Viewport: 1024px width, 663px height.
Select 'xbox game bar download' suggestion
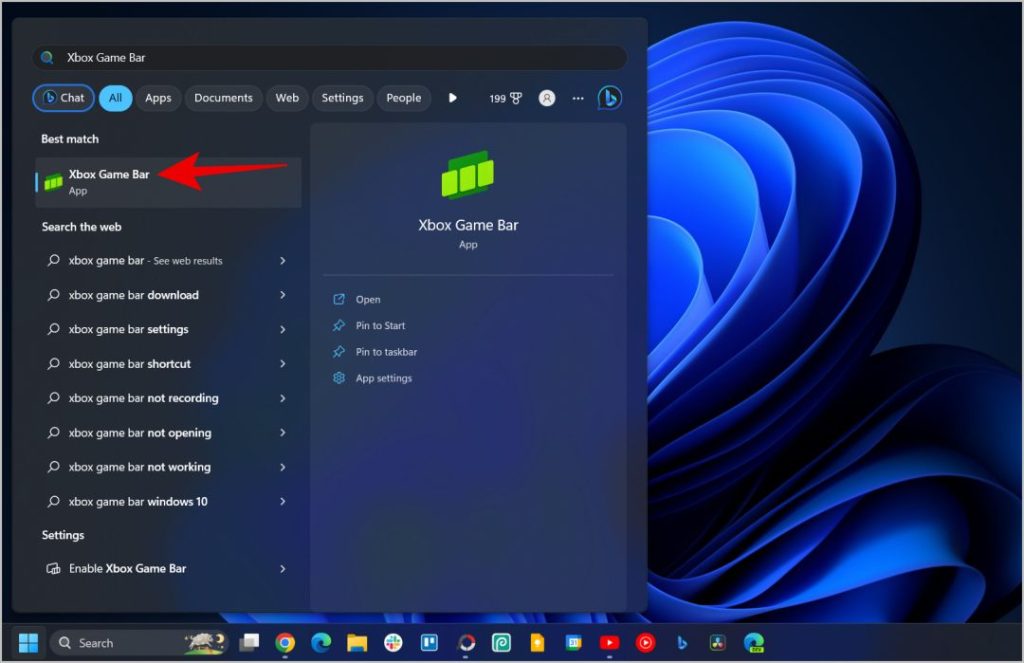point(168,295)
